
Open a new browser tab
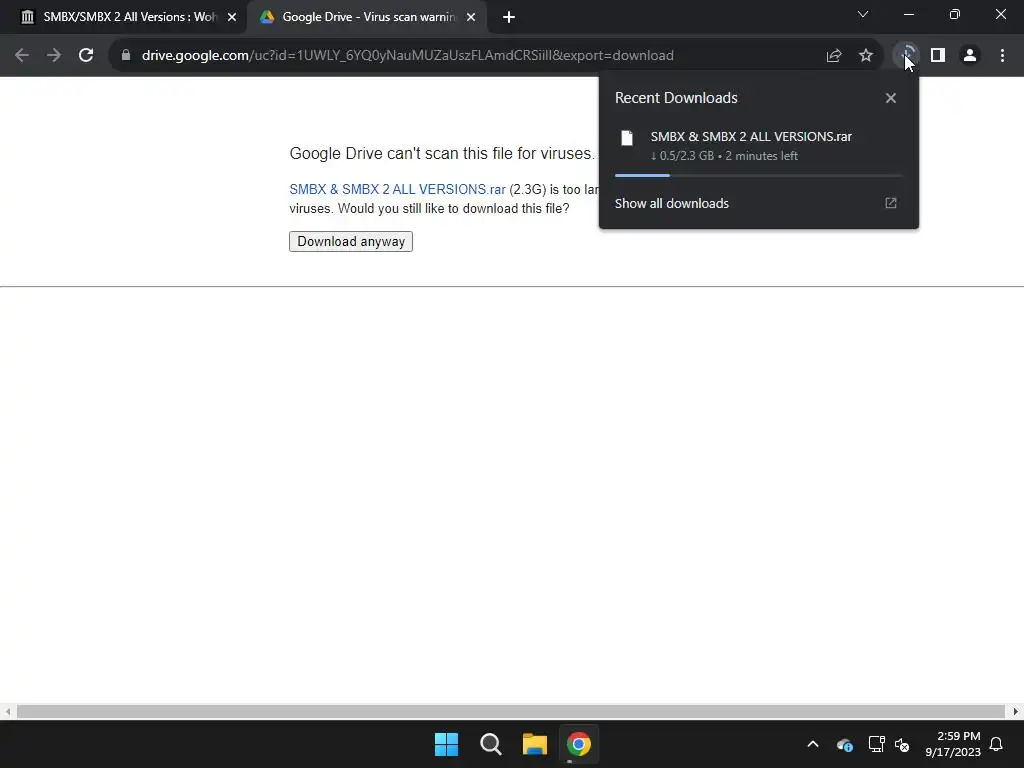pos(509,17)
